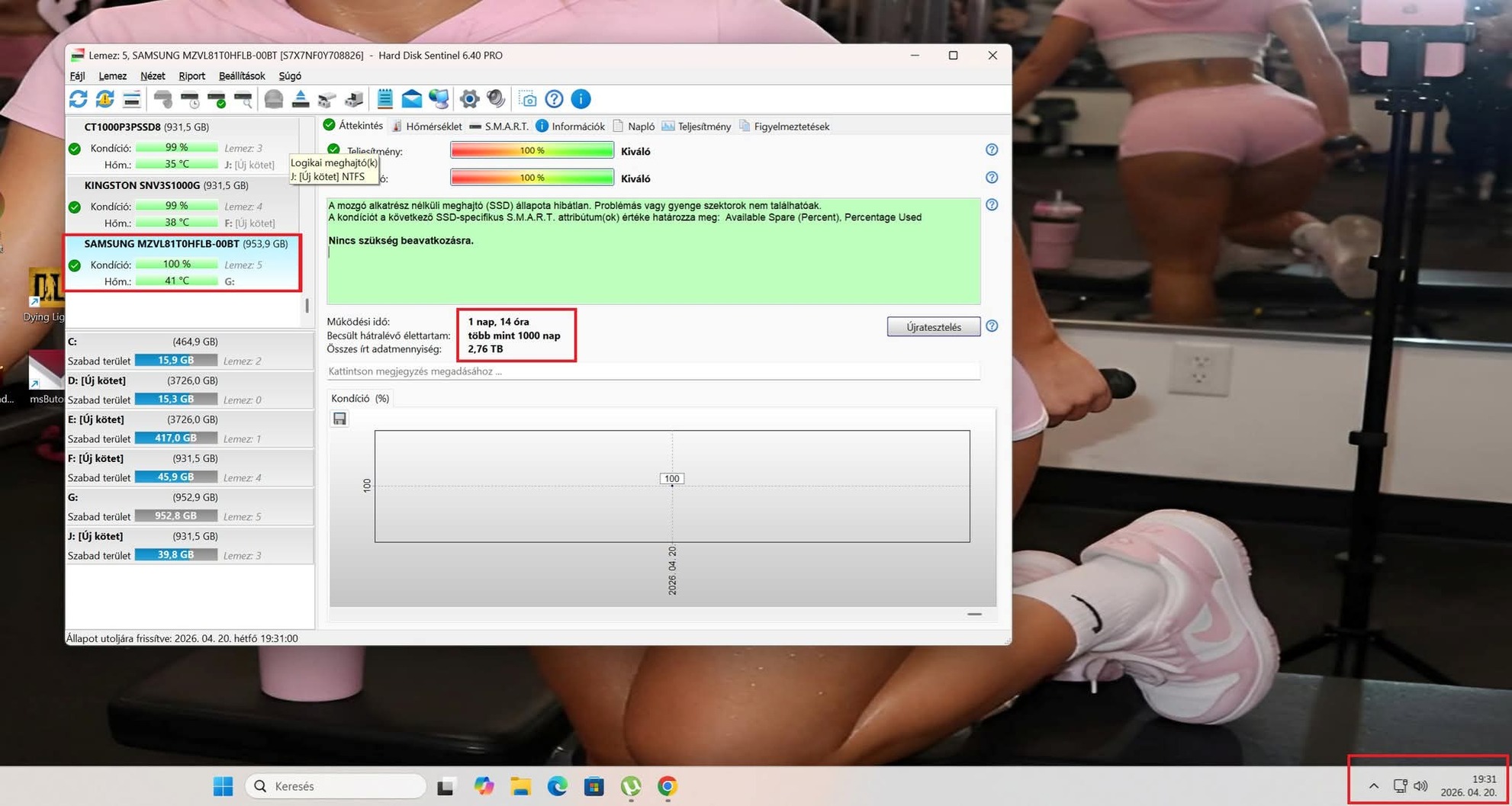Select the E: [Új kötet] volume row
This screenshot has height=806, width=1512.
[189, 429]
